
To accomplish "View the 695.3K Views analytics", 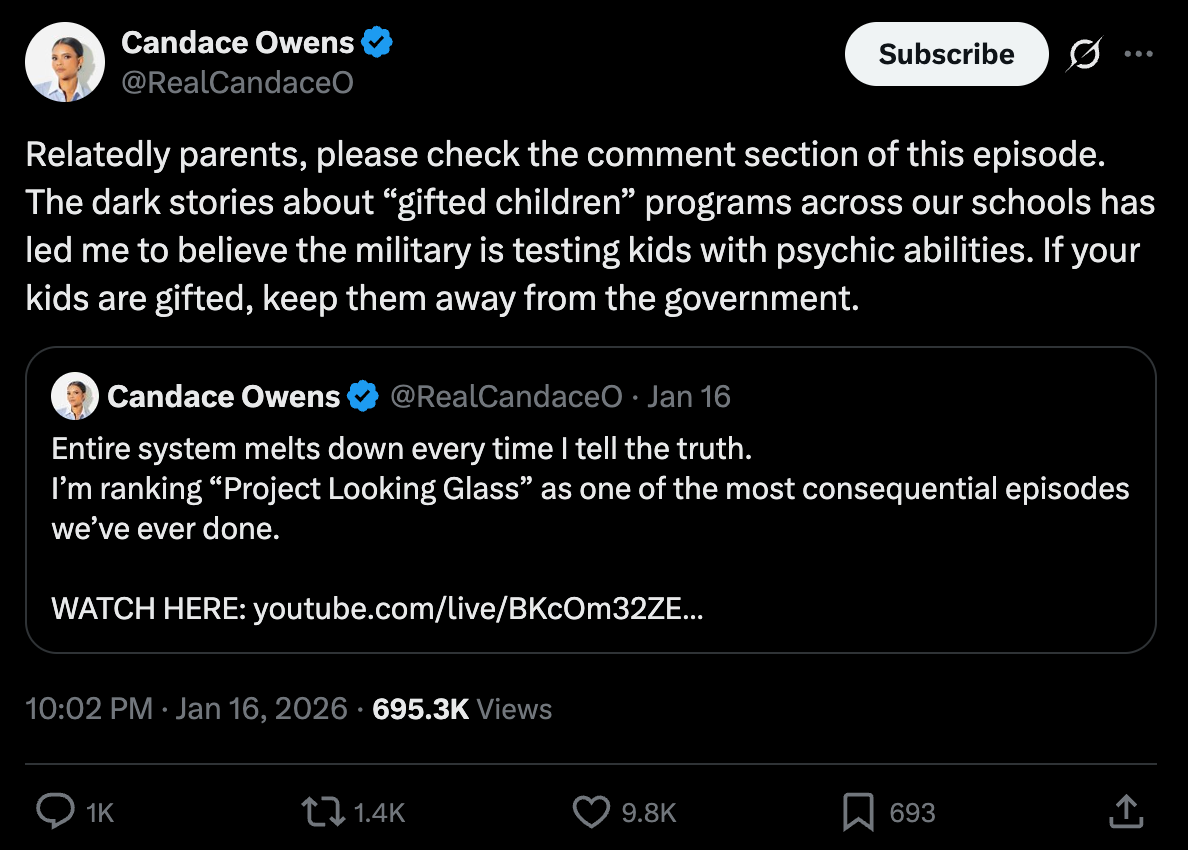I will coord(461,710).
